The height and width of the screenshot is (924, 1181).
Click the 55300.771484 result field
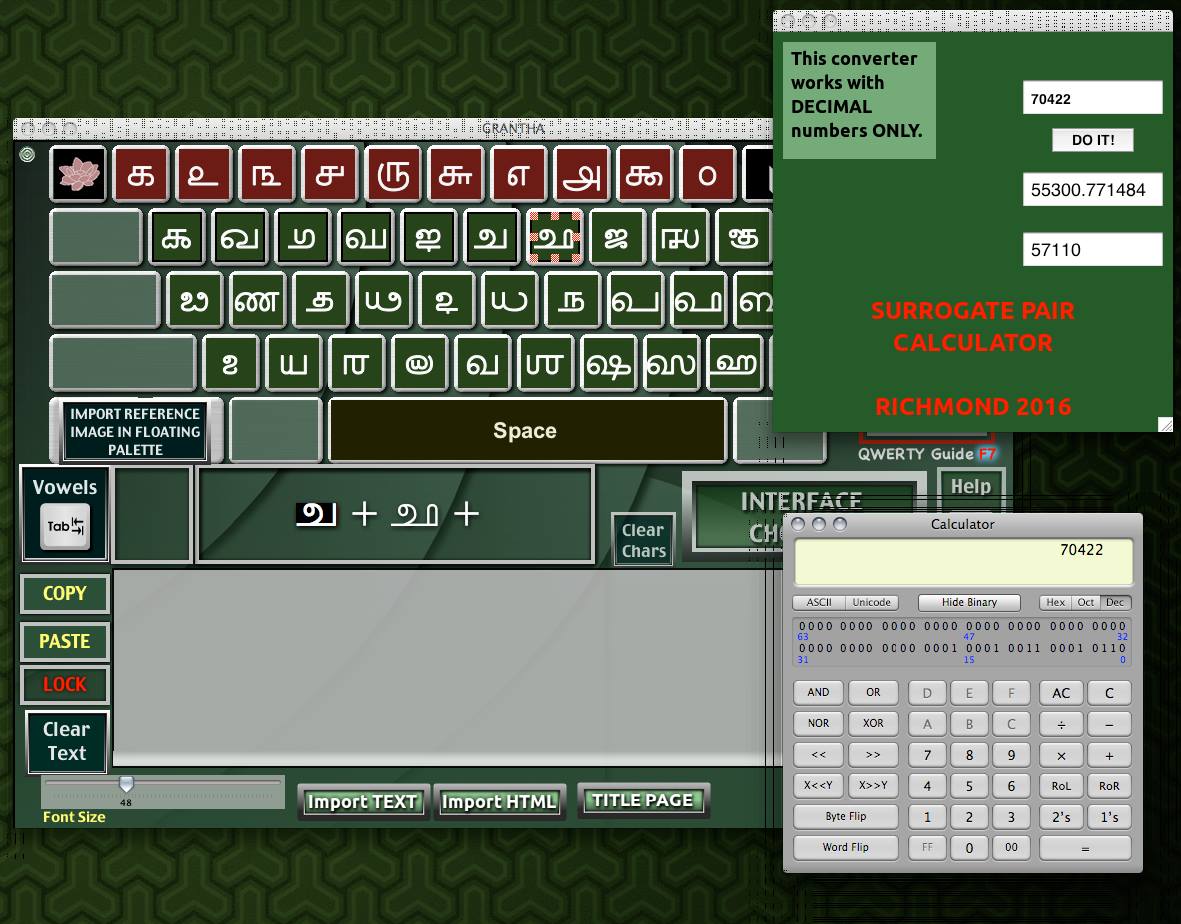point(1092,190)
